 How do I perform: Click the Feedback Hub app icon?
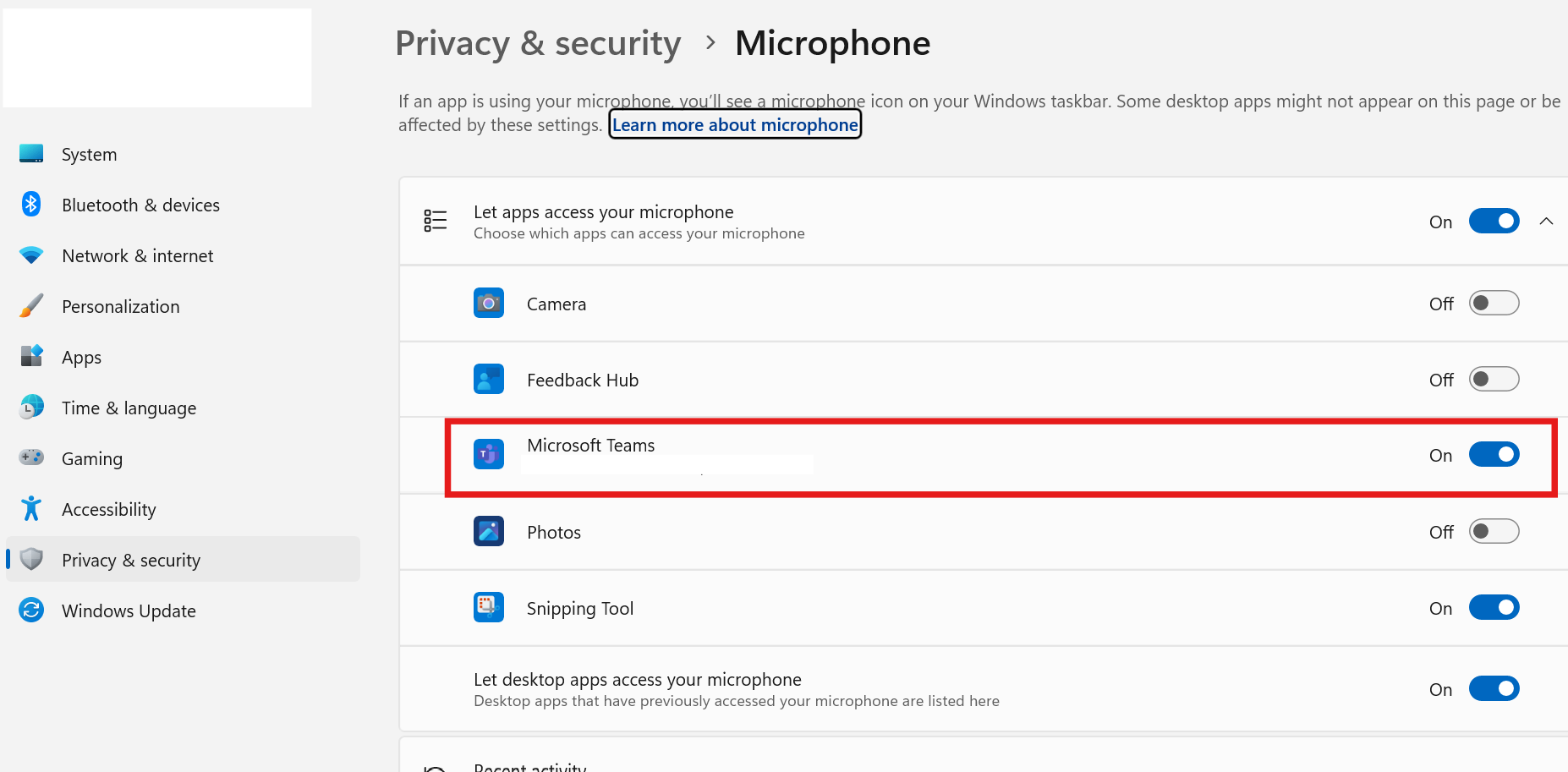point(489,380)
